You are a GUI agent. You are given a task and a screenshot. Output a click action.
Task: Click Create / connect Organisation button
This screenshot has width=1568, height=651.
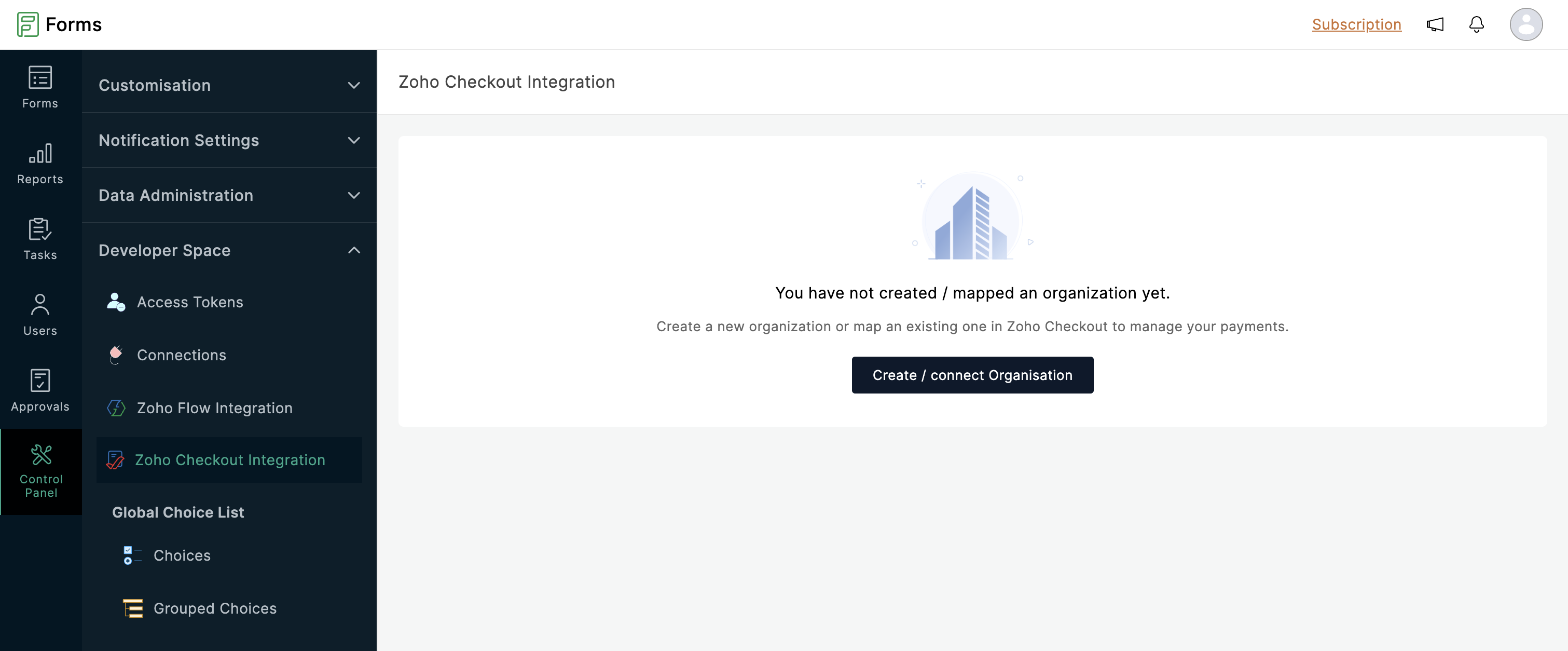pos(972,375)
